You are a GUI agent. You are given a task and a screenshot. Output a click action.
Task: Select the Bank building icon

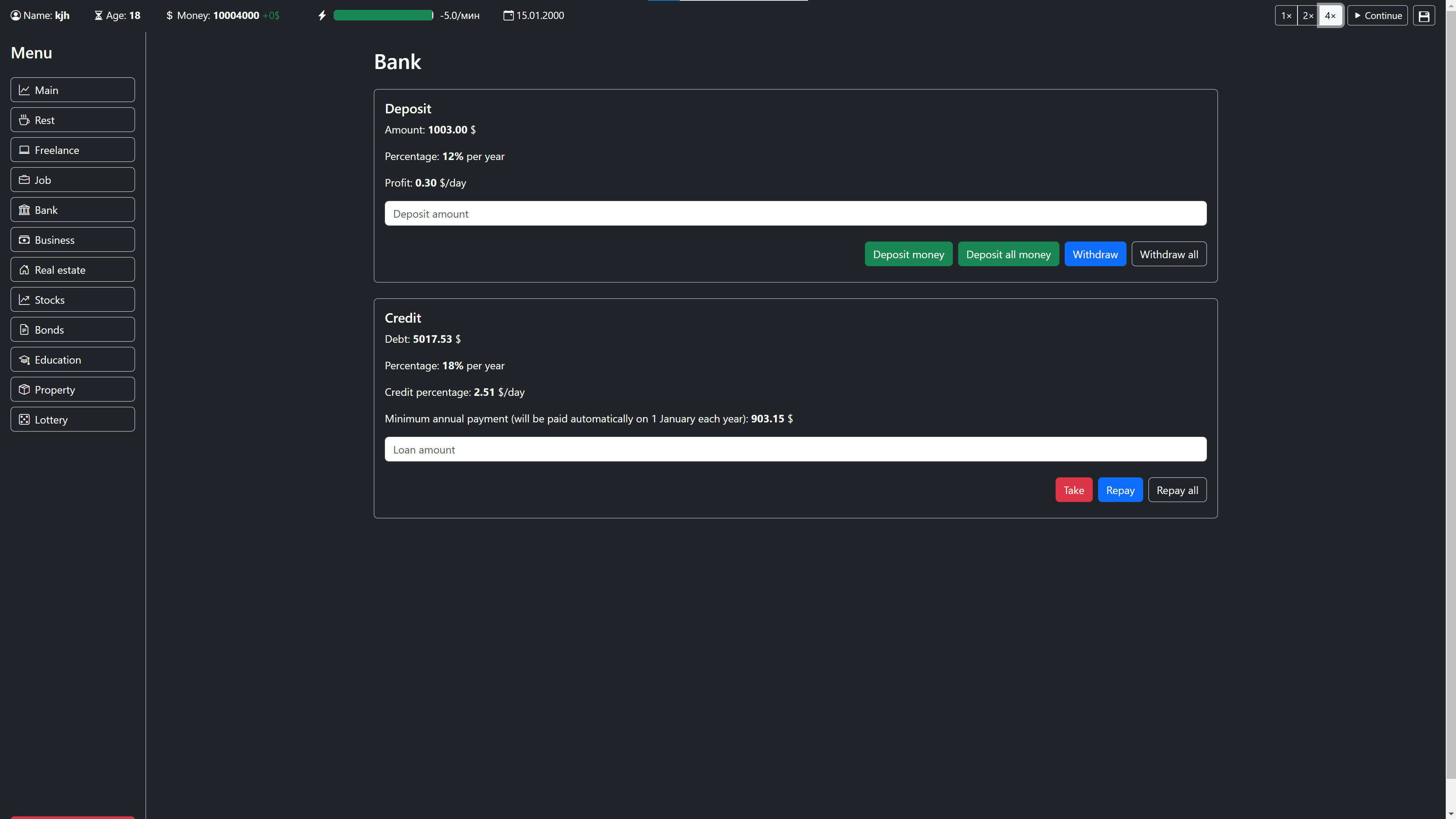tap(24, 209)
